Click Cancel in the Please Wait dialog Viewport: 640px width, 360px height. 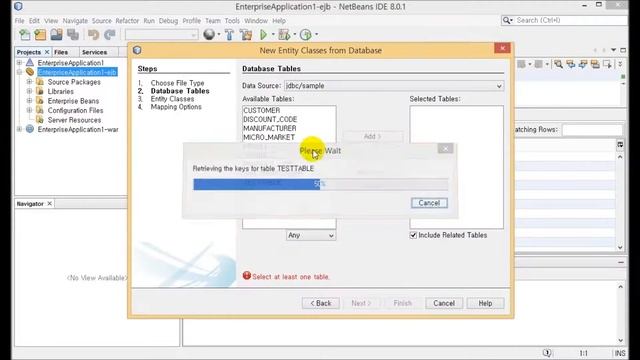(x=429, y=203)
